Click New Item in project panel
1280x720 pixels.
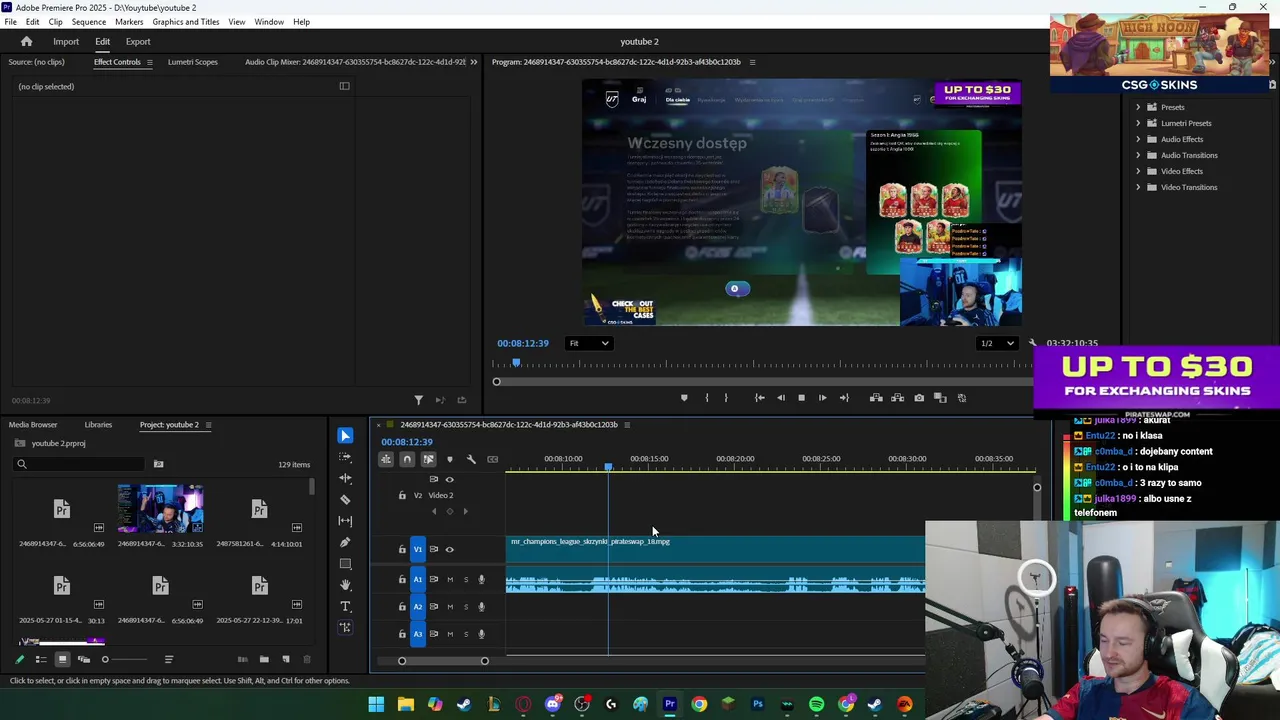[x=285, y=659]
